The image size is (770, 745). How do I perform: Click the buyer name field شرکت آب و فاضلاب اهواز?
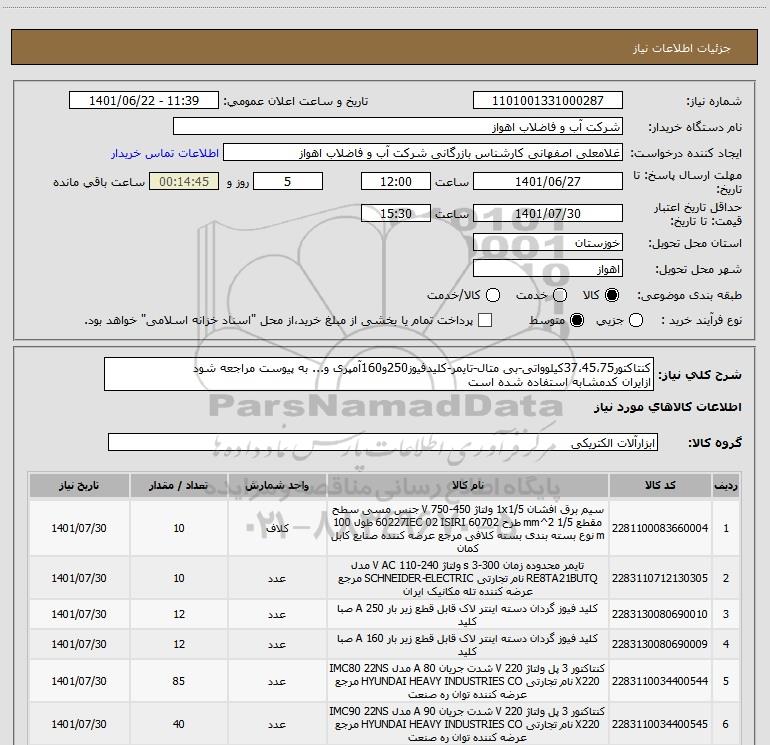click(x=398, y=127)
